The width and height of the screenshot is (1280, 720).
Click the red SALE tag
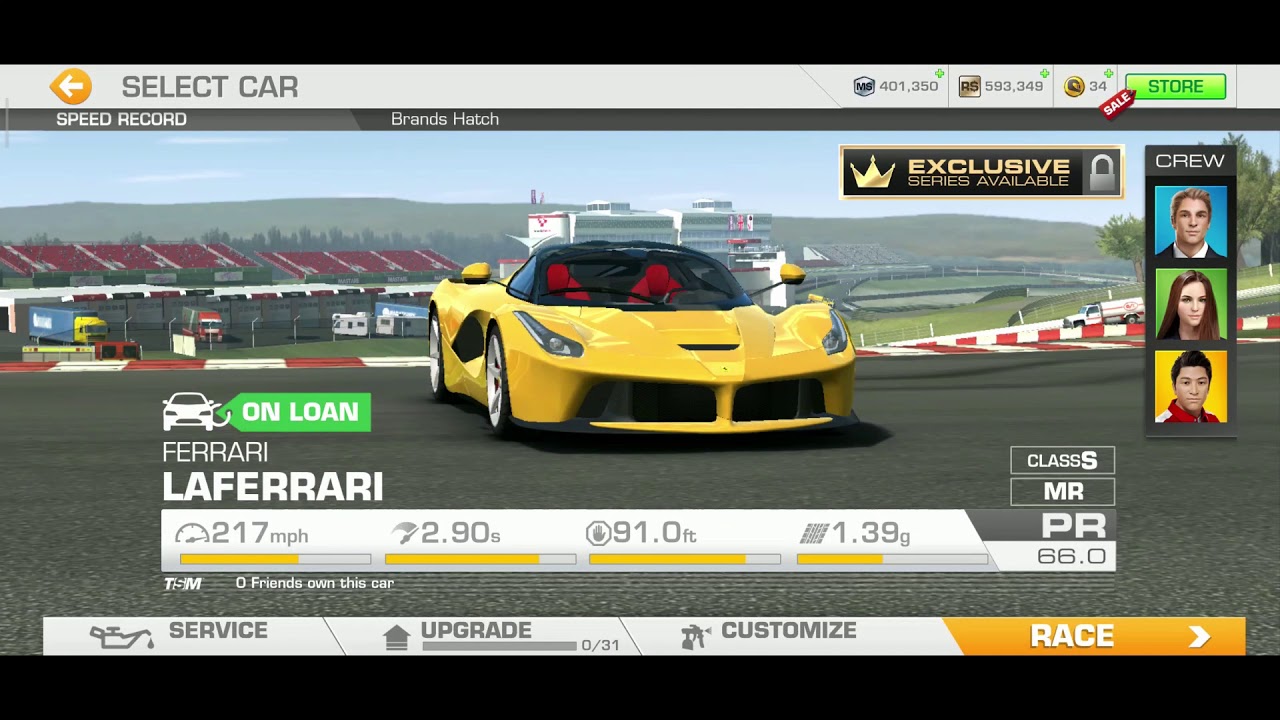1117,102
